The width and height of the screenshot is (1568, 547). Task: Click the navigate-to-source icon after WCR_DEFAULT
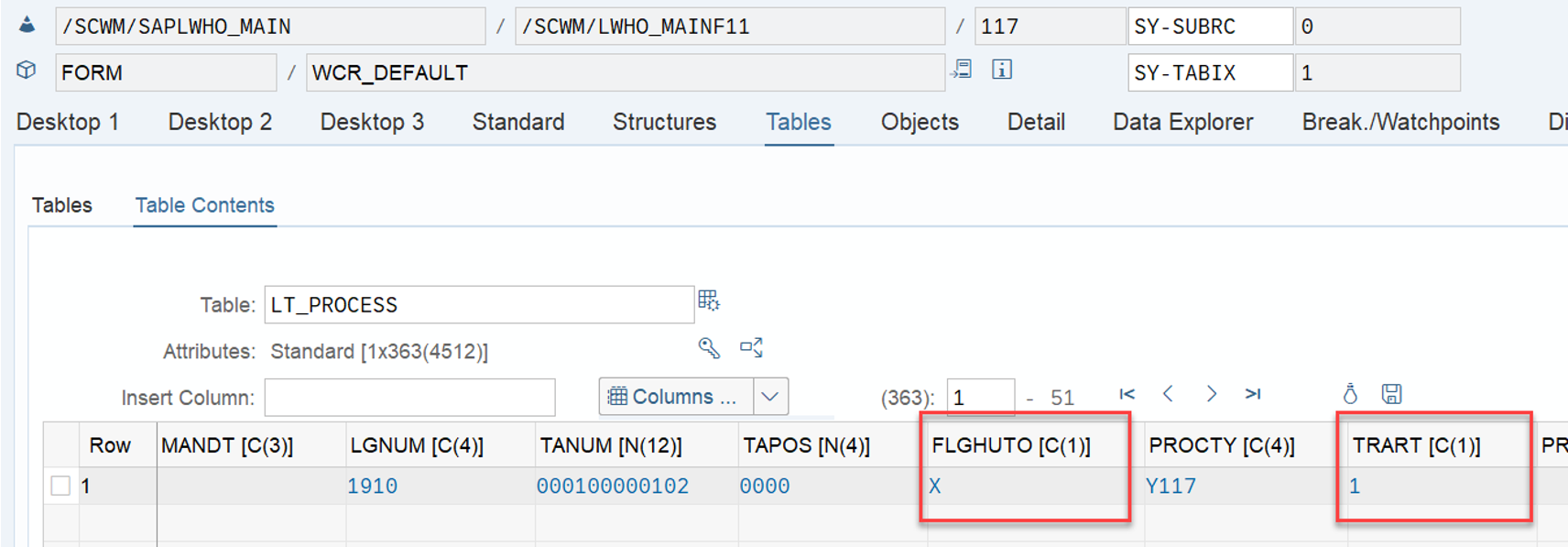pos(963,70)
